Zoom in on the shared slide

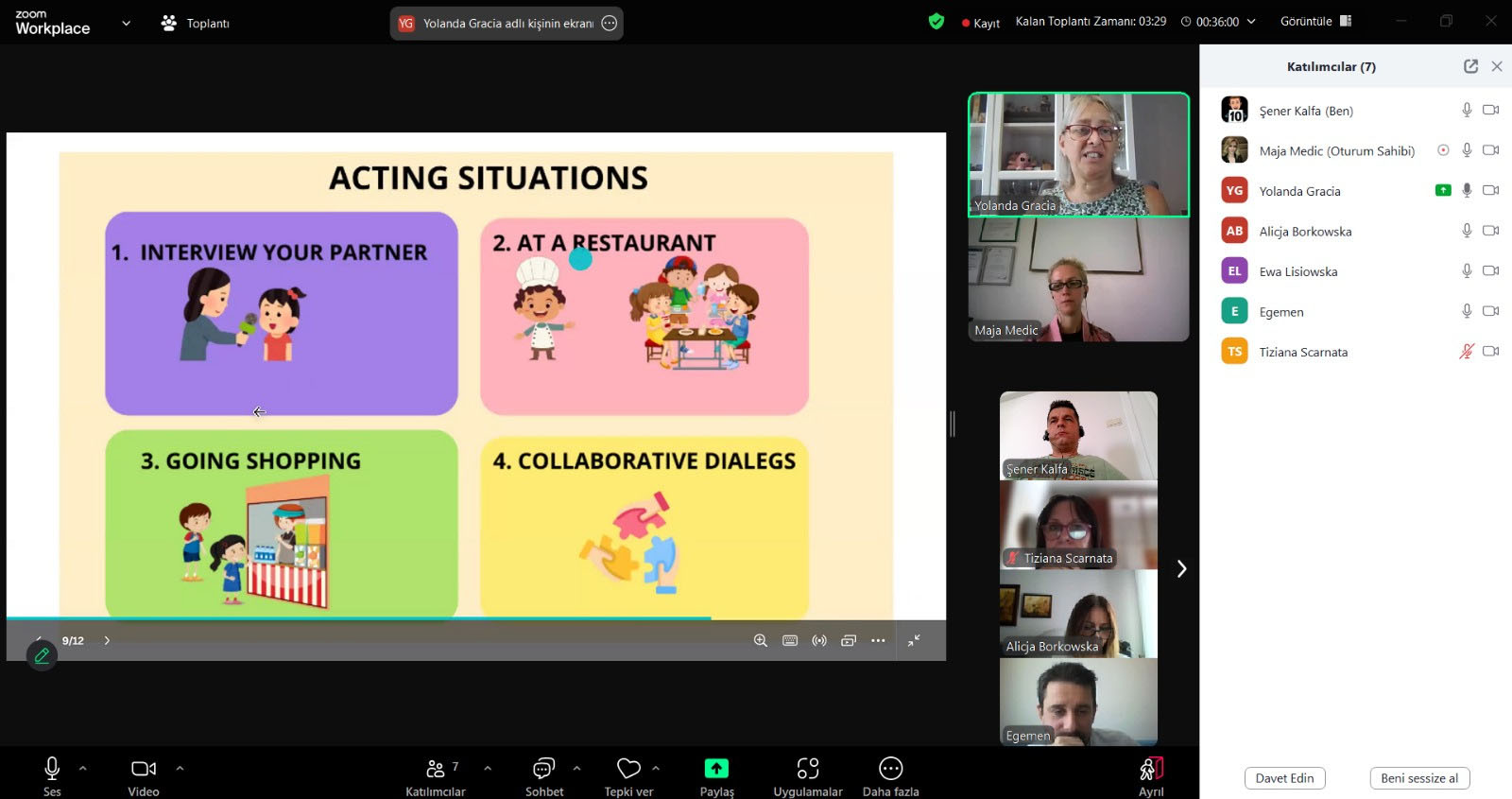click(760, 641)
